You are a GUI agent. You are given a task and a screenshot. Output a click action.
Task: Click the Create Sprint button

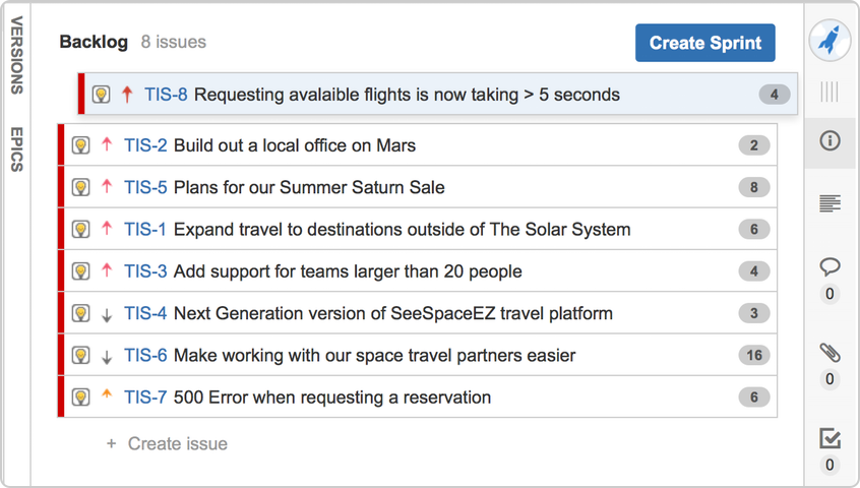(x=705, y=43)
